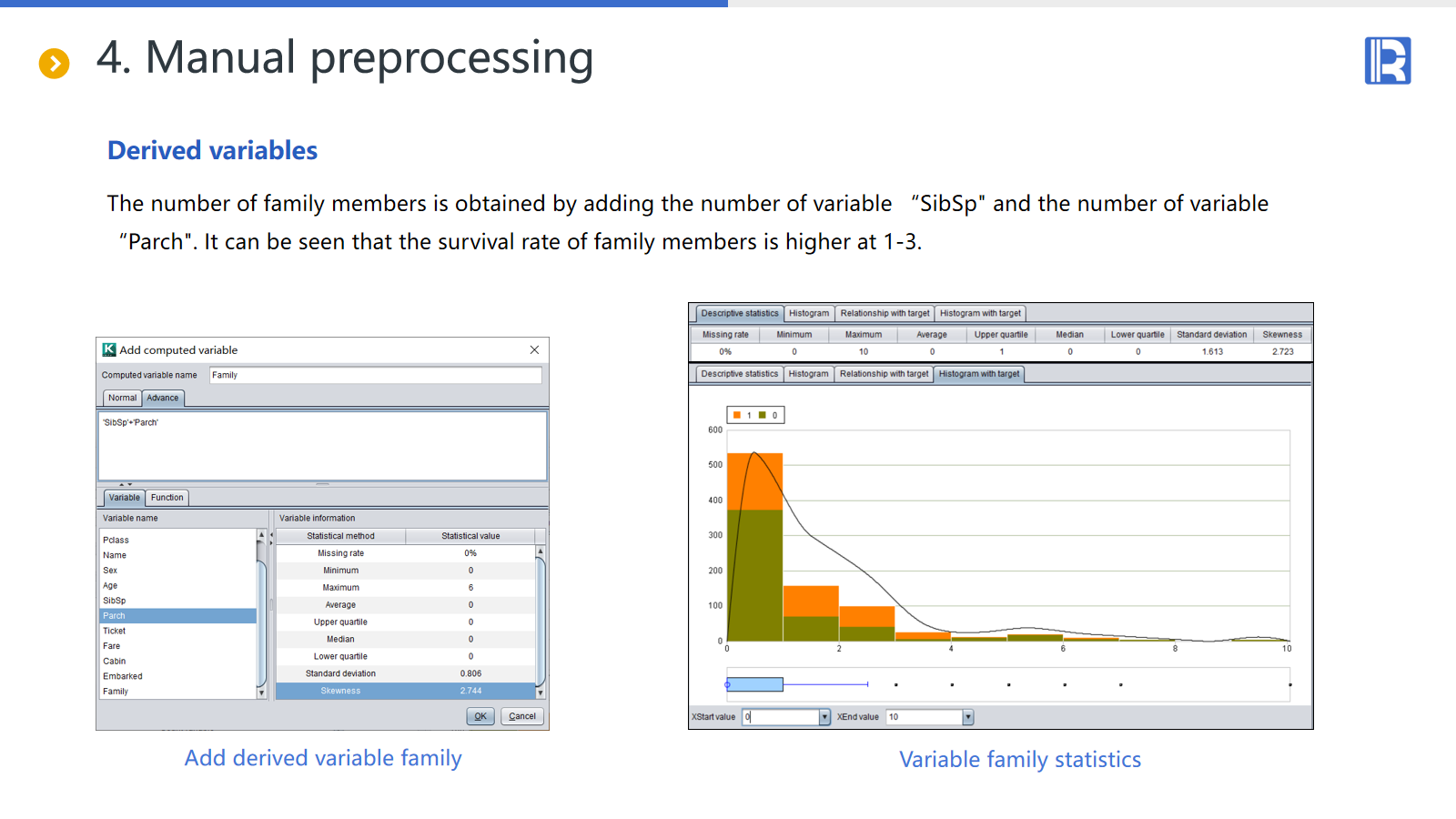Open the XStart value dropdown
This screenshot has height=819, width=1456.
tap(824, 717)
